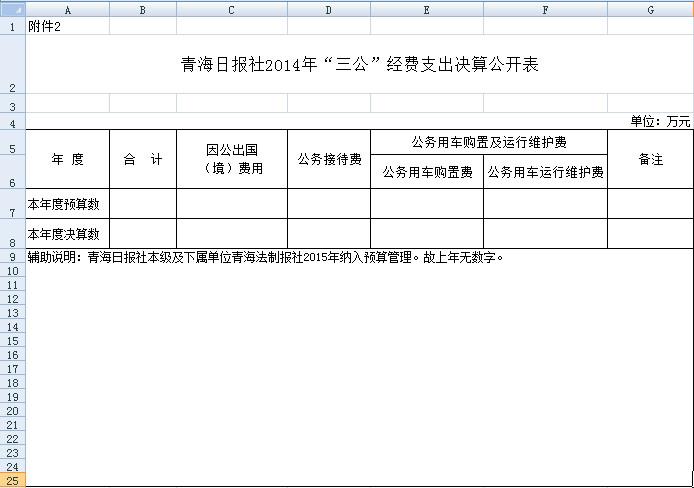Select column D header
The image size is (694, 488).
pyautogui.click(x=329, y=9)
